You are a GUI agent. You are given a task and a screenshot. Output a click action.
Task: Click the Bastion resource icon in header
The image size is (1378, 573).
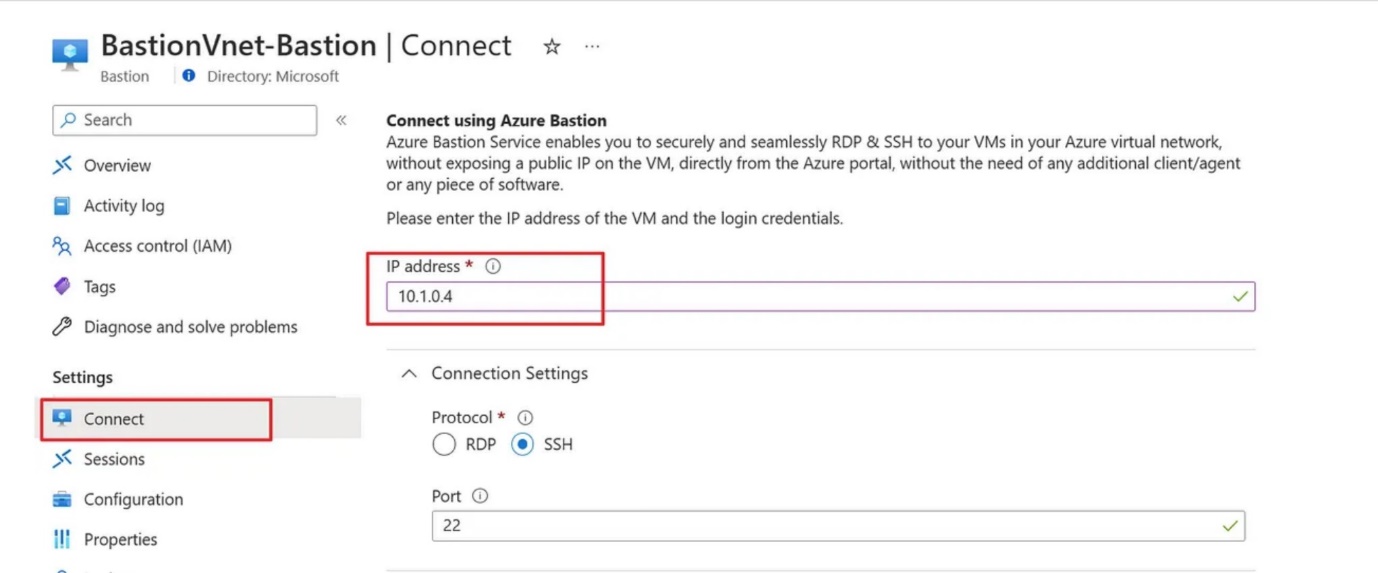point(70,54)
